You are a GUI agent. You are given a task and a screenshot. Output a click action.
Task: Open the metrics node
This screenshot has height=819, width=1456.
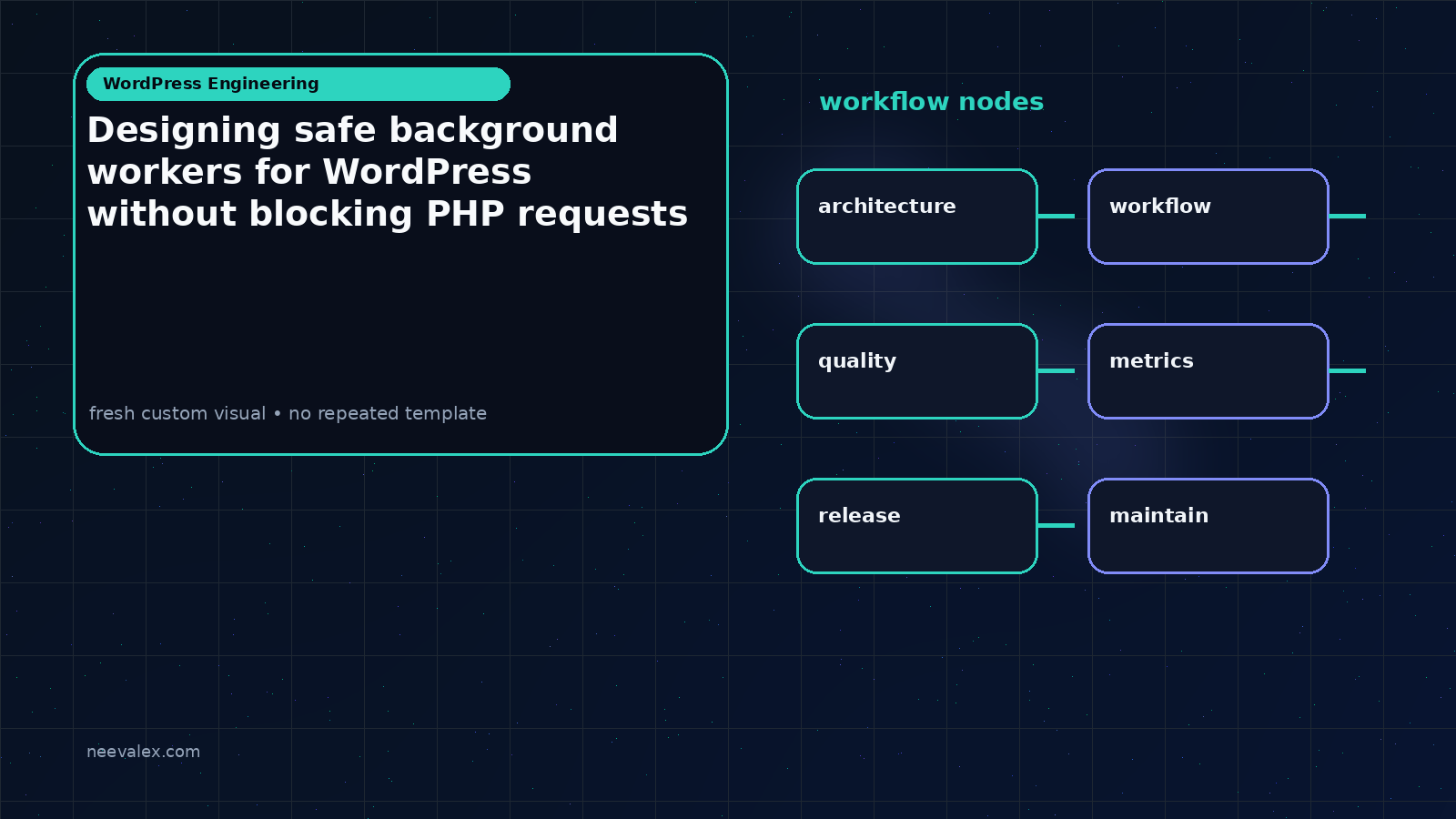pos(1208,371)
